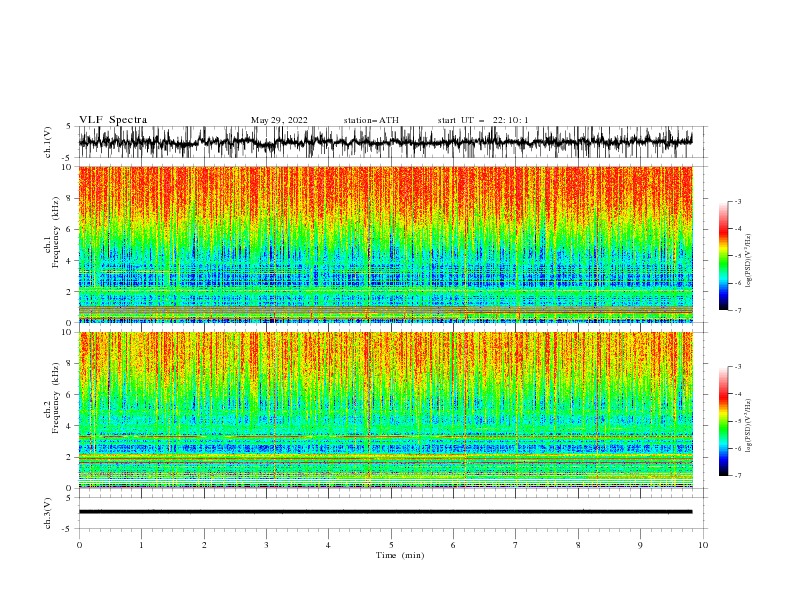This screenshot has height=612, width=792.
Task: Select the date text "May 29, 2022"
Action: (279, 120)
